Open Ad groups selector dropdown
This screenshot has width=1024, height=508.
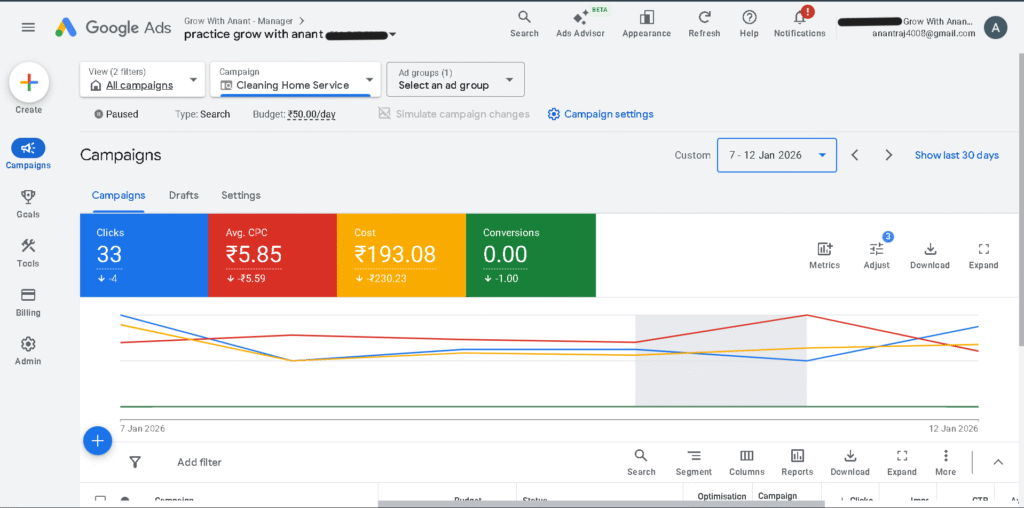[455, 79]
